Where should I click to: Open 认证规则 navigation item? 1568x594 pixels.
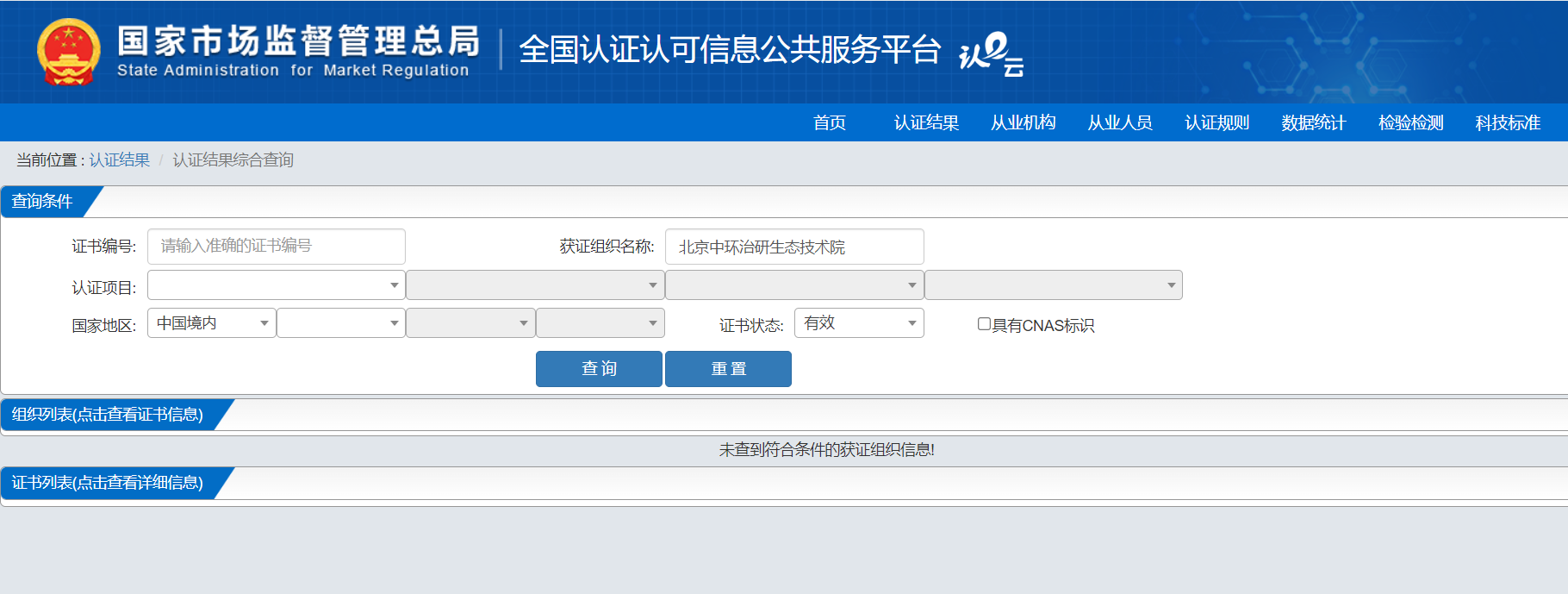(x=1216, y=122)
